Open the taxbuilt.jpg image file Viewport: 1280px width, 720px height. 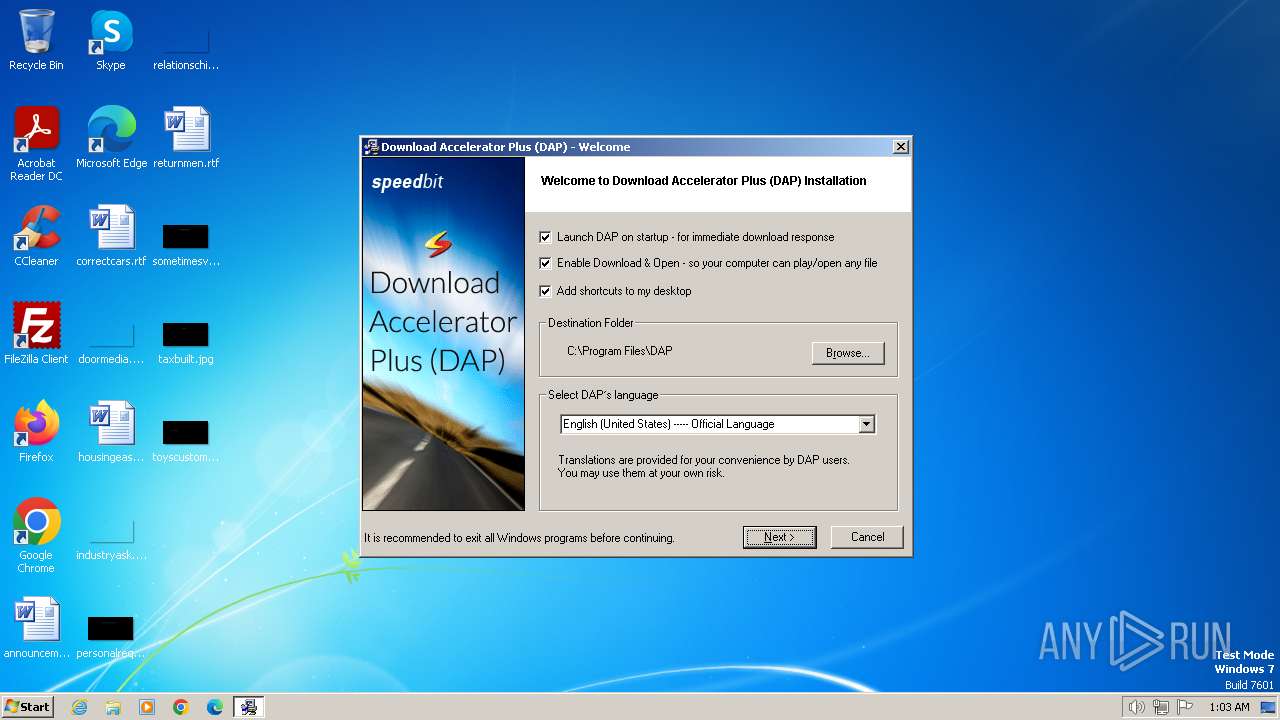click(x=186, y=344)
